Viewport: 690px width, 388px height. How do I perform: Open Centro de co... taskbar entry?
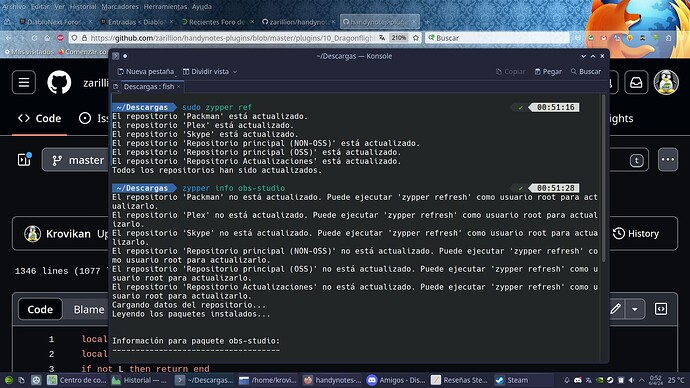click(77, 380)
